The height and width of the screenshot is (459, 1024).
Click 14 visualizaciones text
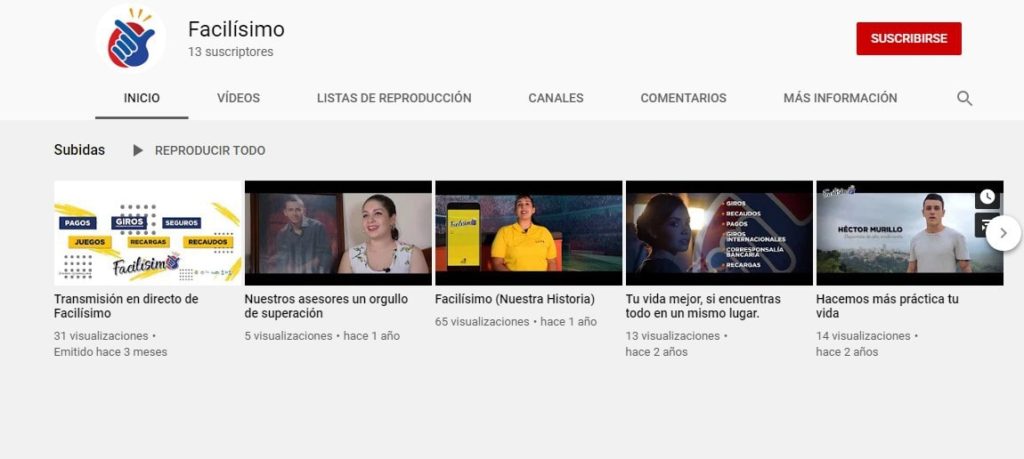click(863, 336)
